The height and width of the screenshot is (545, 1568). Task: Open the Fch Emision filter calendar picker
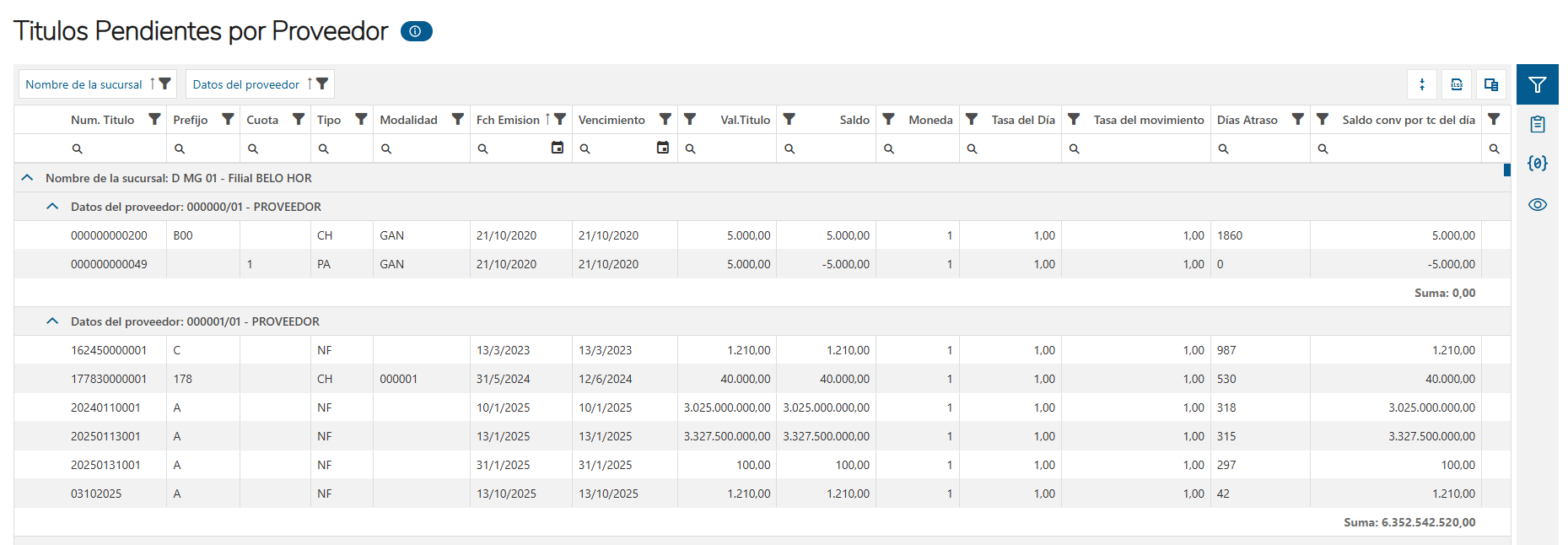[x=557, y=148]
